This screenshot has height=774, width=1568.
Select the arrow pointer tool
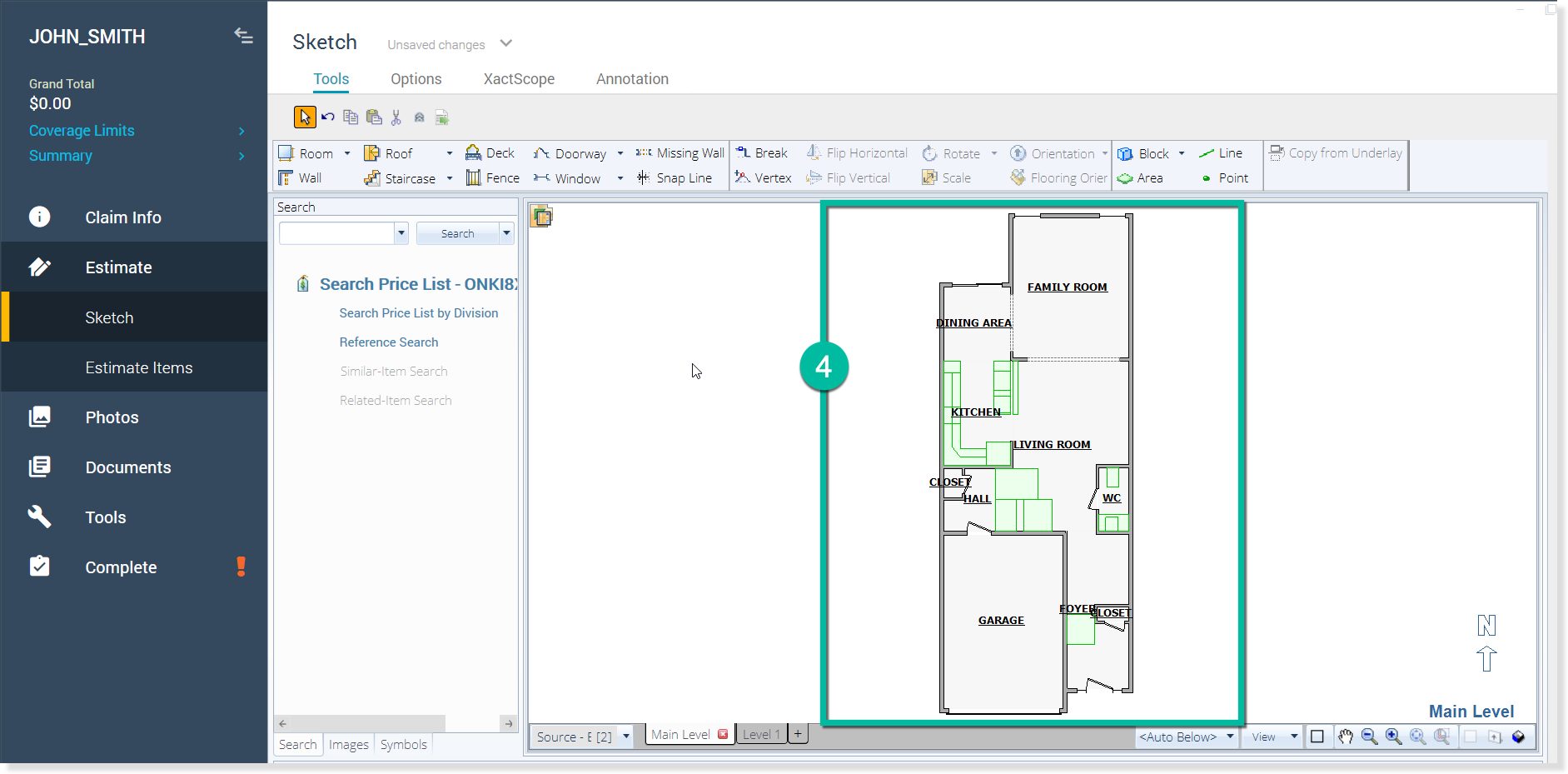click(305, 117)
